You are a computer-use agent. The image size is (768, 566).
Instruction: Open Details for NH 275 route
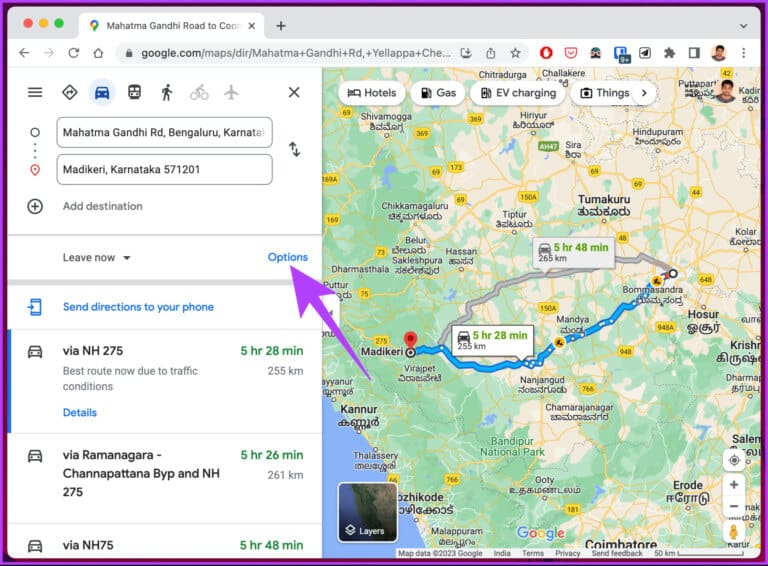[79, 412]
